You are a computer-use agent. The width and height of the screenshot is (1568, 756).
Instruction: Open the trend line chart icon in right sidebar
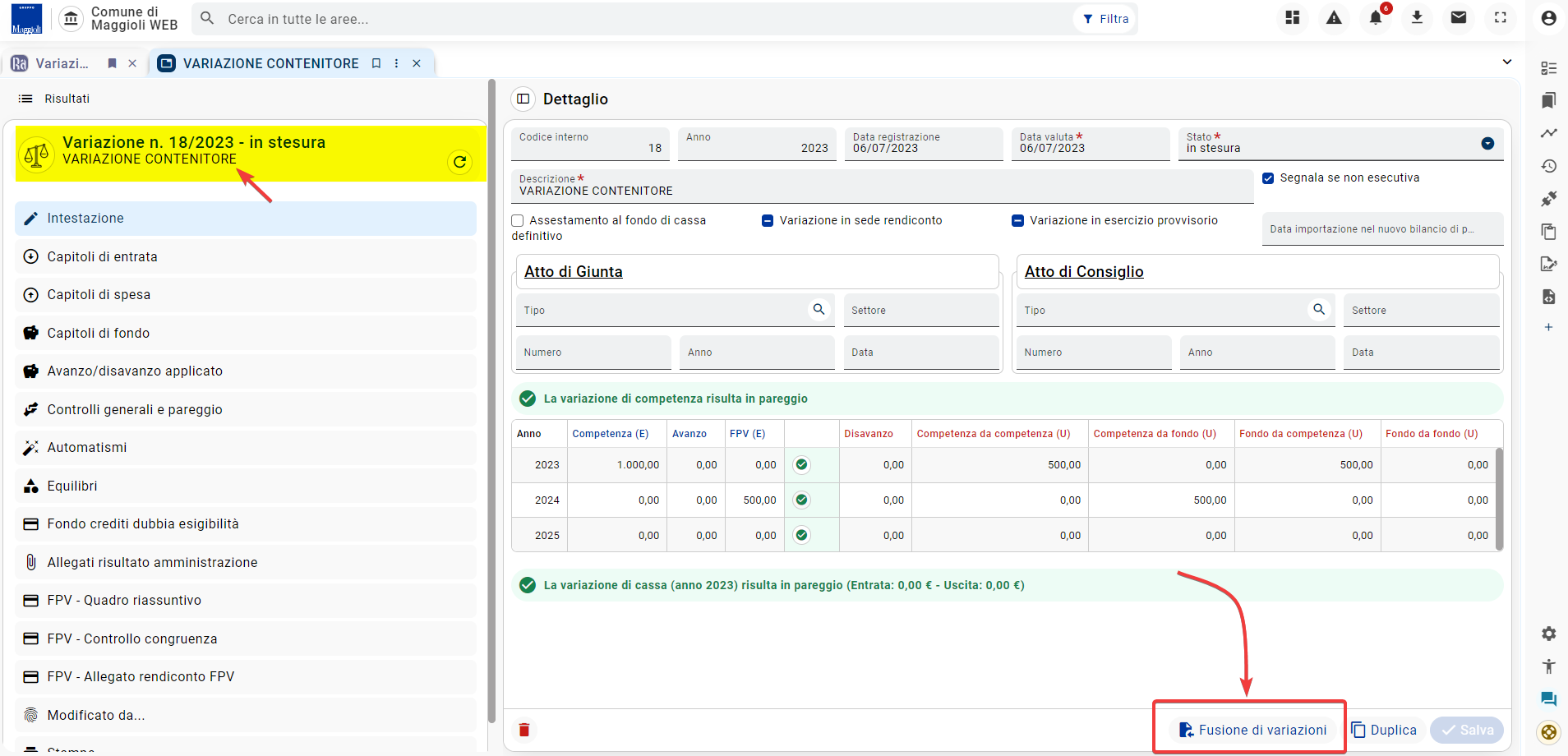[x=1549, y=133]
